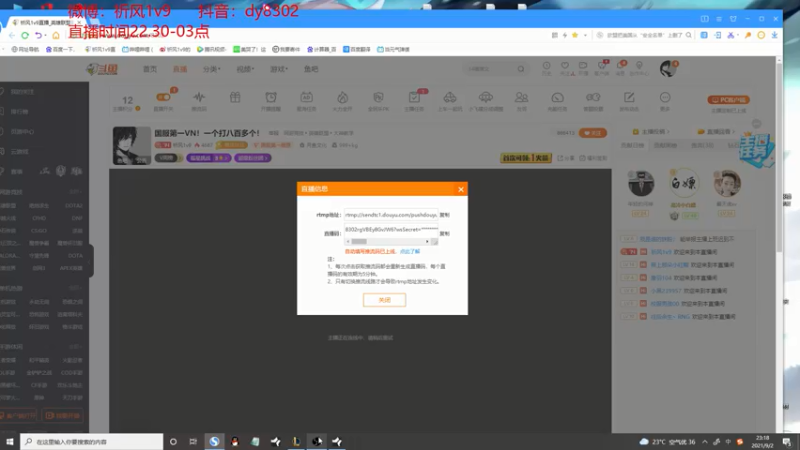Open the streamer tasks checklist icon
The image size is (800, 450).
[414, 97]
